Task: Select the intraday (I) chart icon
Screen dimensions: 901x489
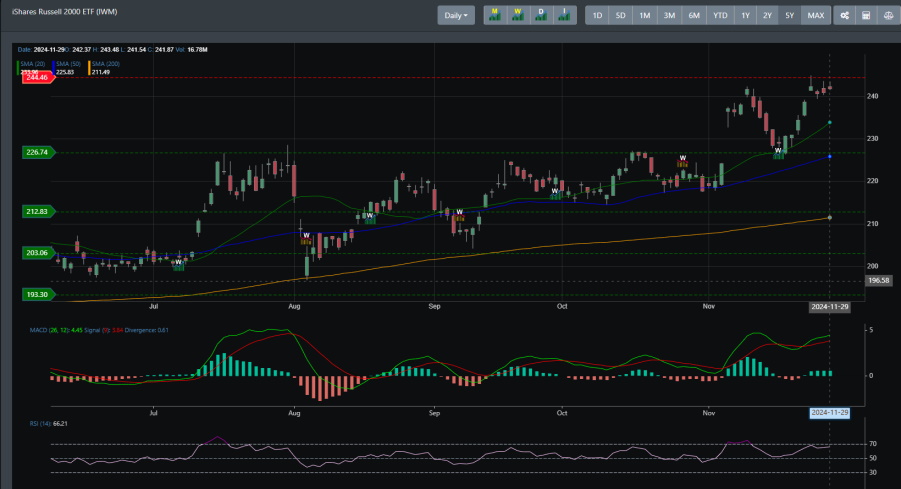Action: (x=564, y=16)
